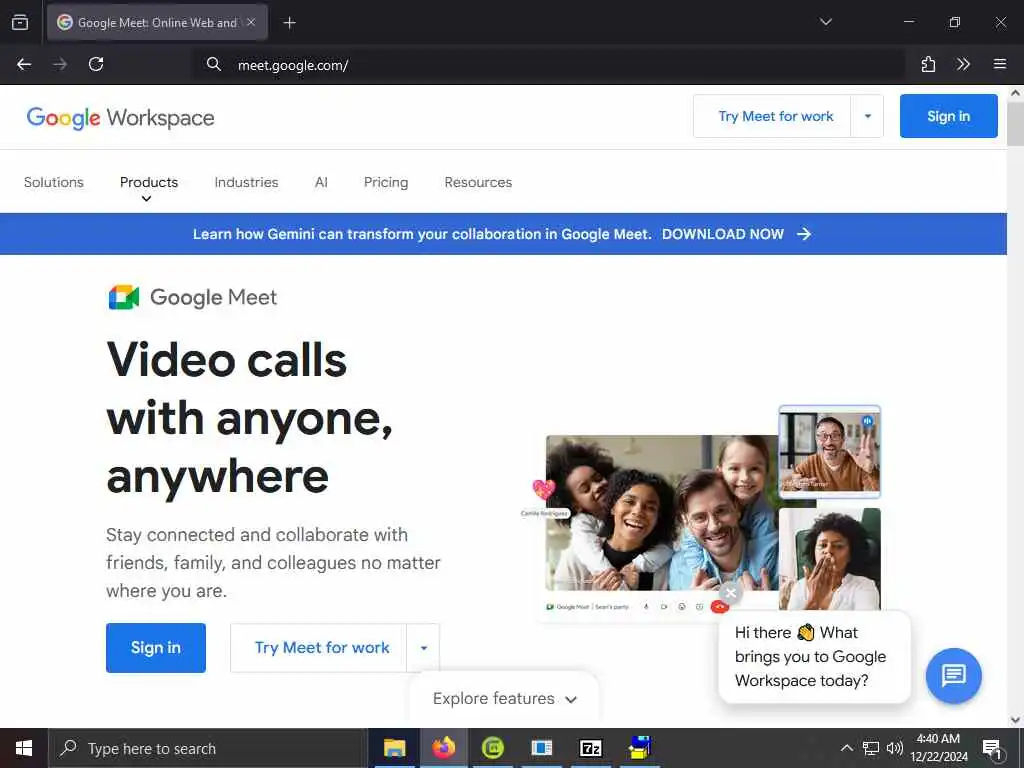Image resolution: width=1024 pixels, height=768 pixels.
Task: Open the Extensions puzzle icon
Action: 928,64
